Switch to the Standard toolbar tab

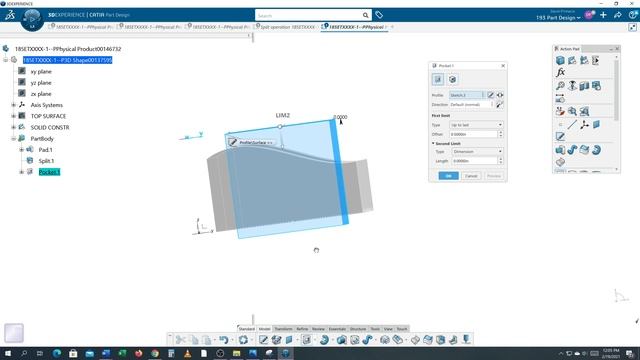tap(247, 329)
